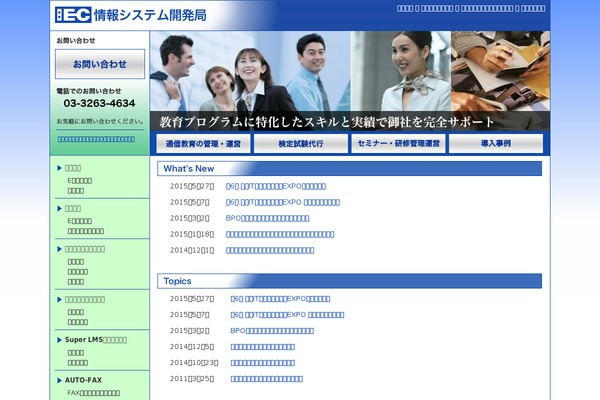Open the 導入事例 navigation tab
The width and height of the screenshot is (600, 400).
point(496,144)
